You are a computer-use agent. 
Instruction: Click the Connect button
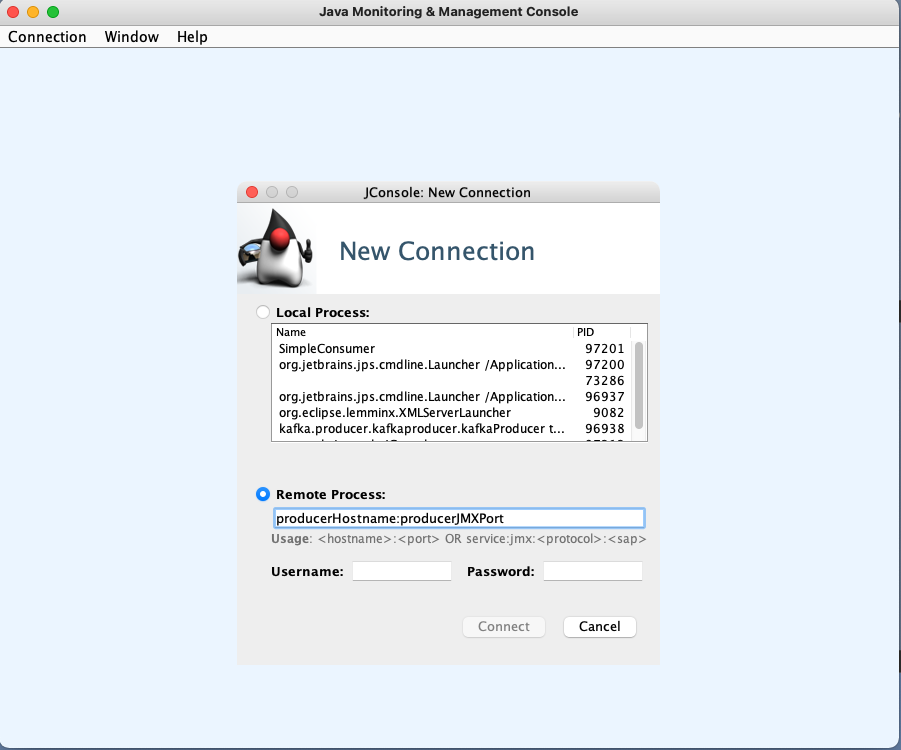(x=503, y=627)
